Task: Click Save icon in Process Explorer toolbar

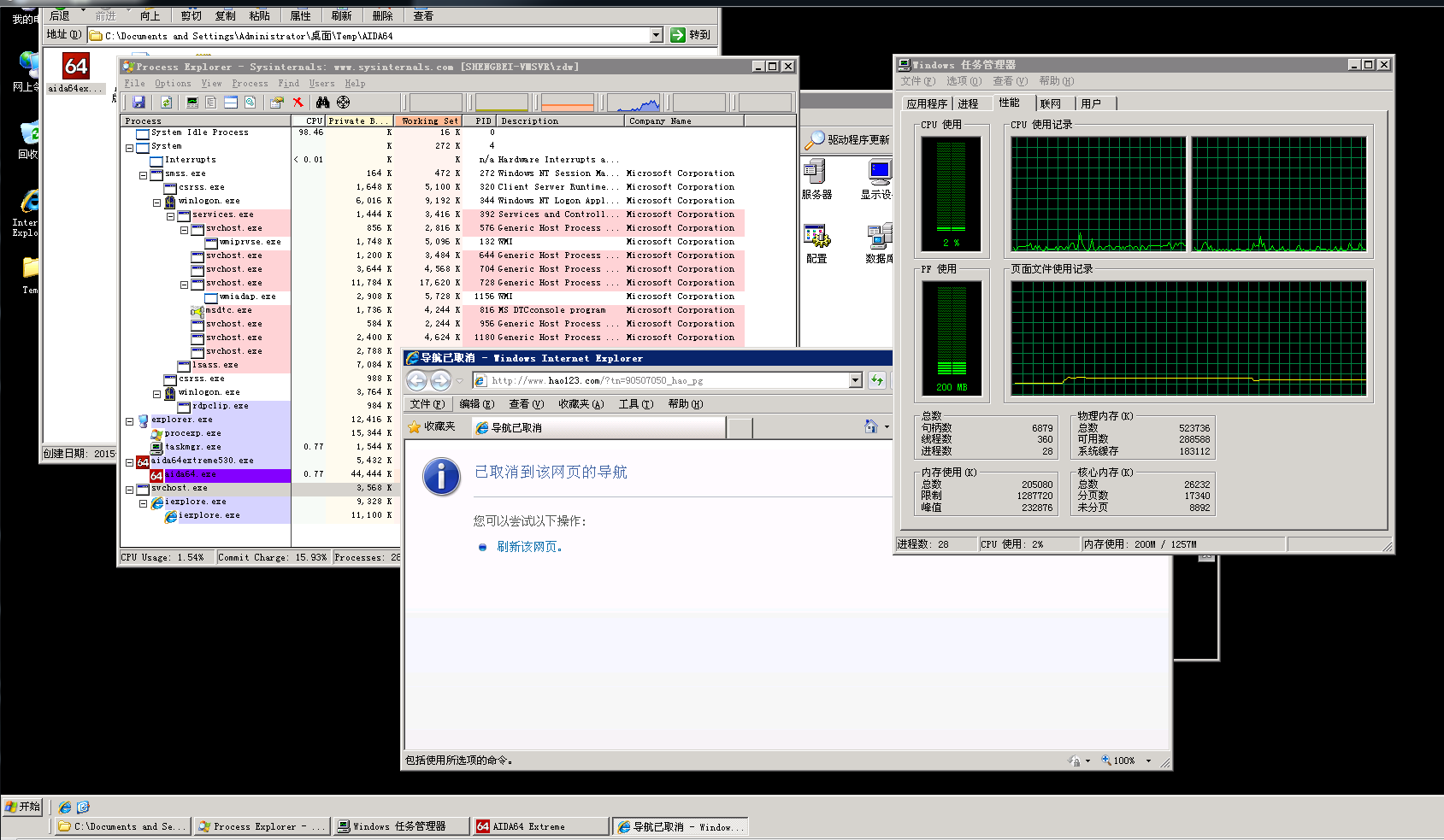Action: pyautogui.click(x=139, y=103)
